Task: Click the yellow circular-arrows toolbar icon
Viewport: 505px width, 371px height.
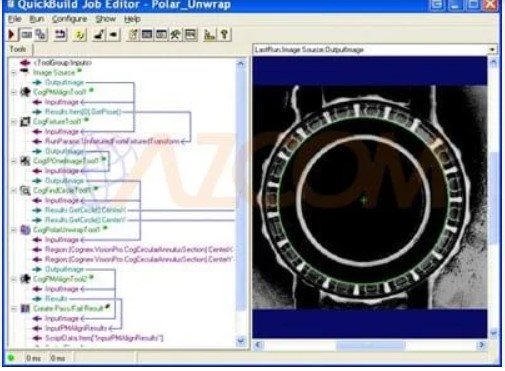Action: tap(80, 35)
